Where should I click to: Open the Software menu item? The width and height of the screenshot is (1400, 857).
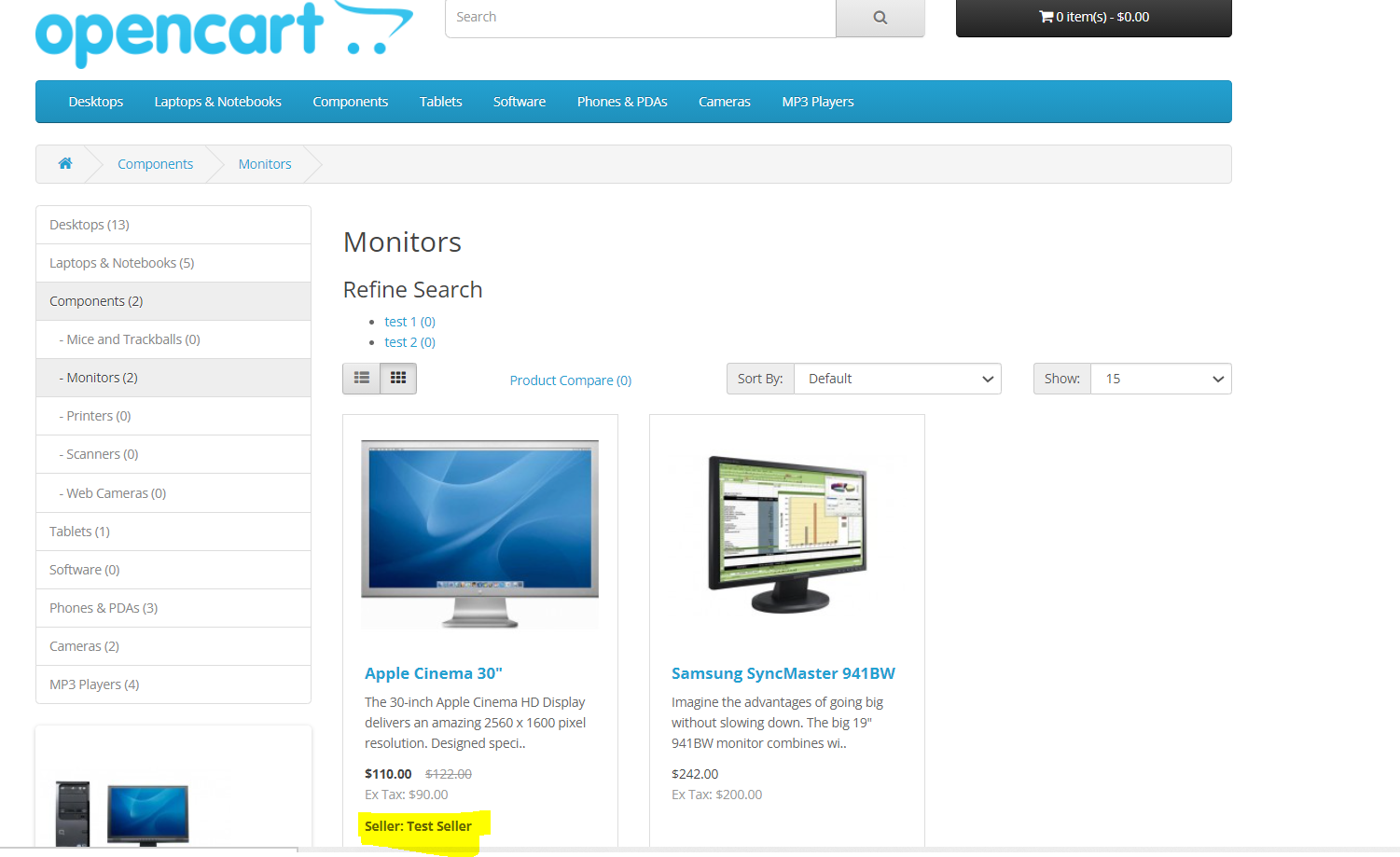point(520,102)
